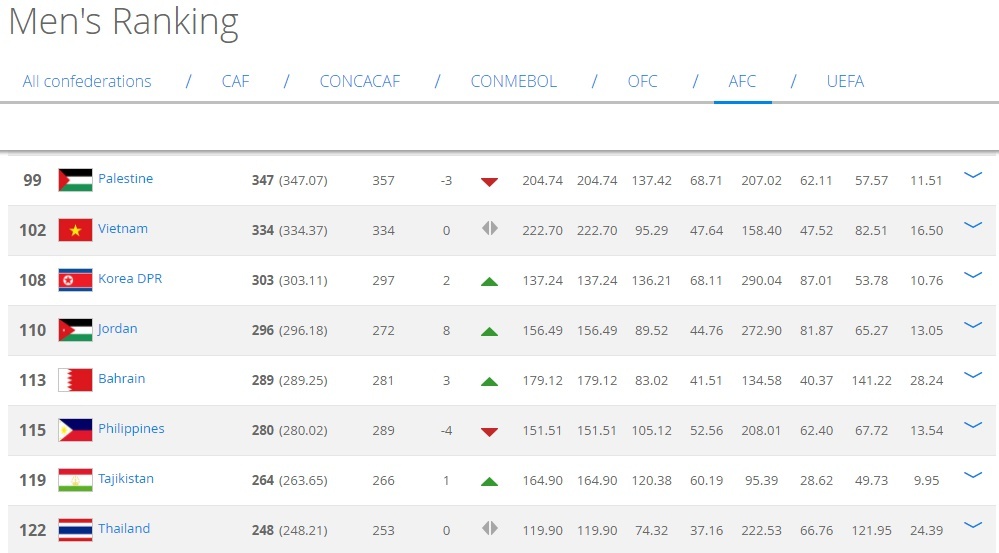Expand the Jordan row details chevron
The image size is (999, 553).
pos(972,326)
